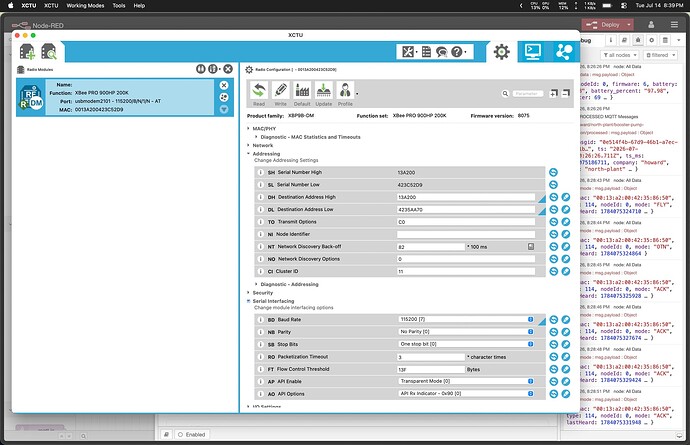Switch to Configuration mode gear icon

pos(502,52)
